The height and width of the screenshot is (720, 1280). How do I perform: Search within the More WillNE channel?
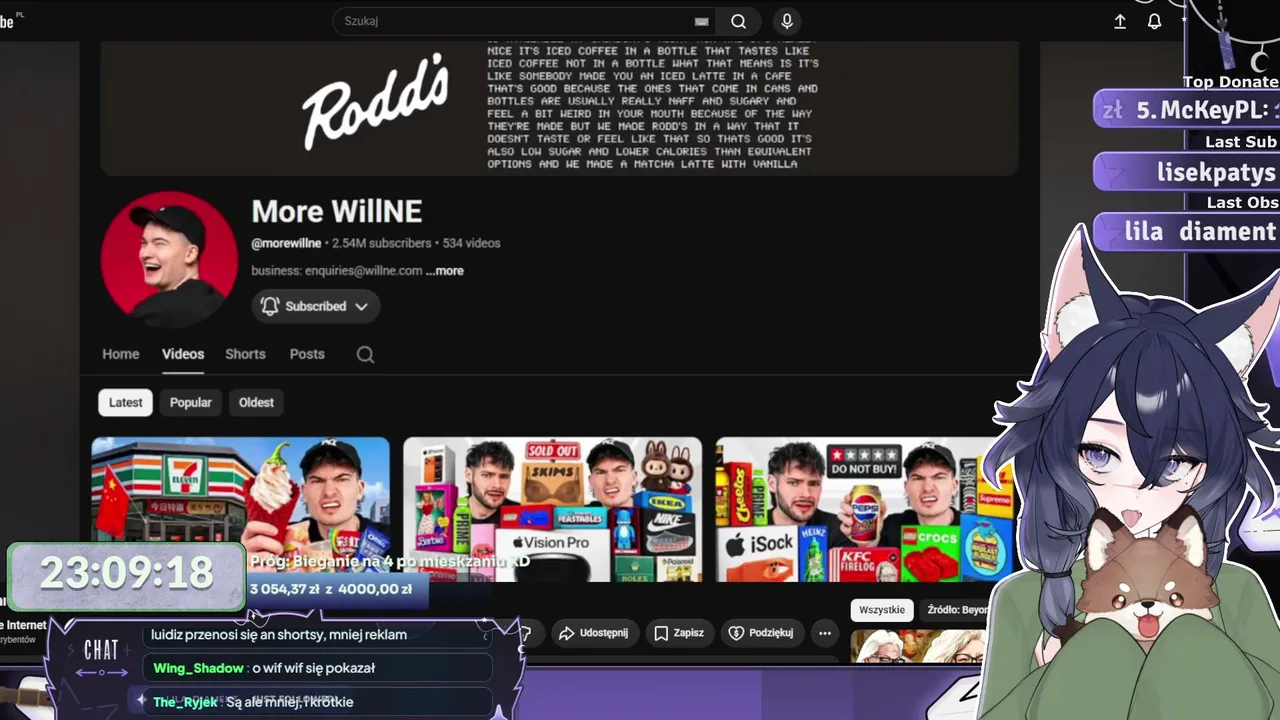coord(365,354)
